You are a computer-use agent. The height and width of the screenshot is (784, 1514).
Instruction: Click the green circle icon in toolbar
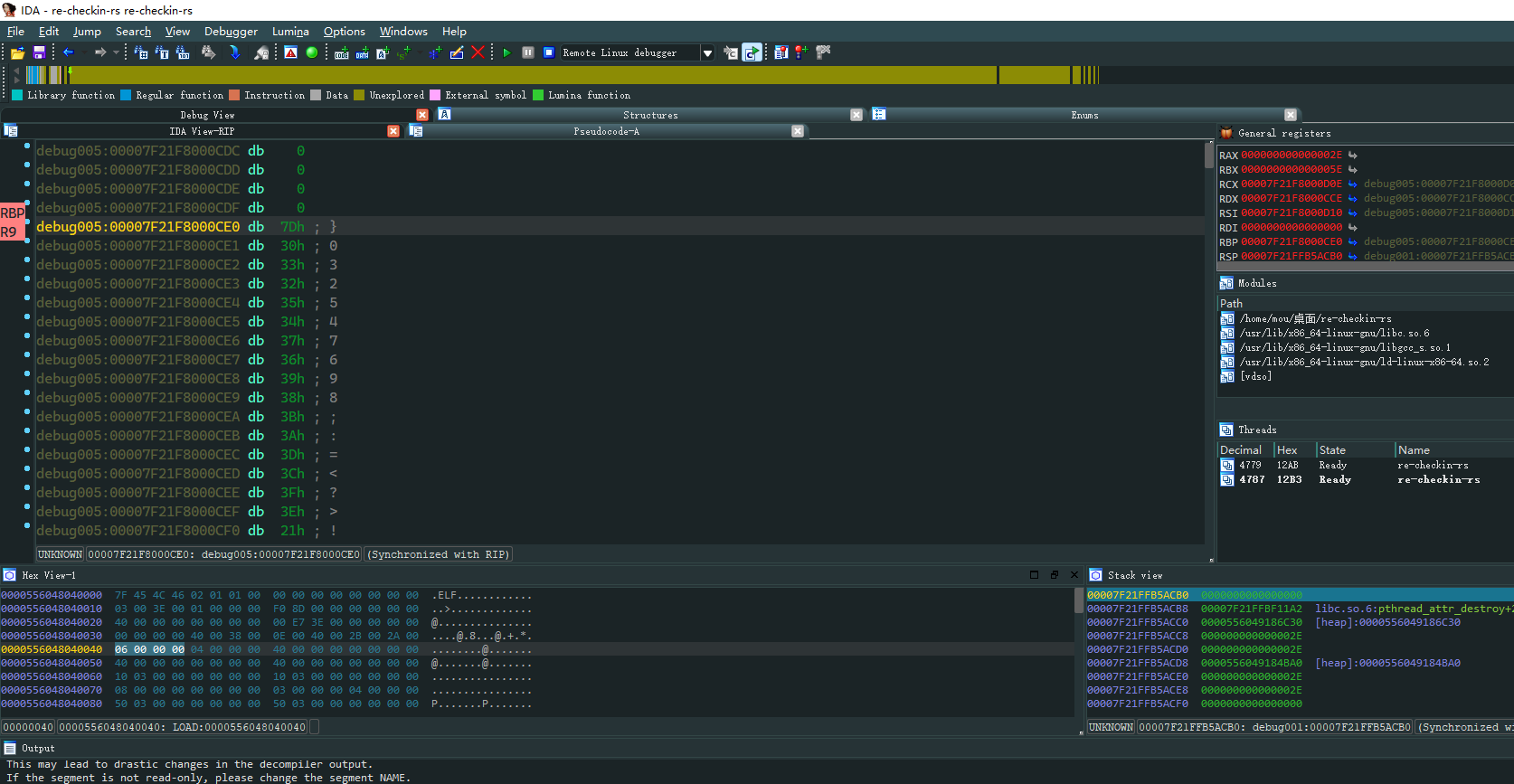click(312, 52)
